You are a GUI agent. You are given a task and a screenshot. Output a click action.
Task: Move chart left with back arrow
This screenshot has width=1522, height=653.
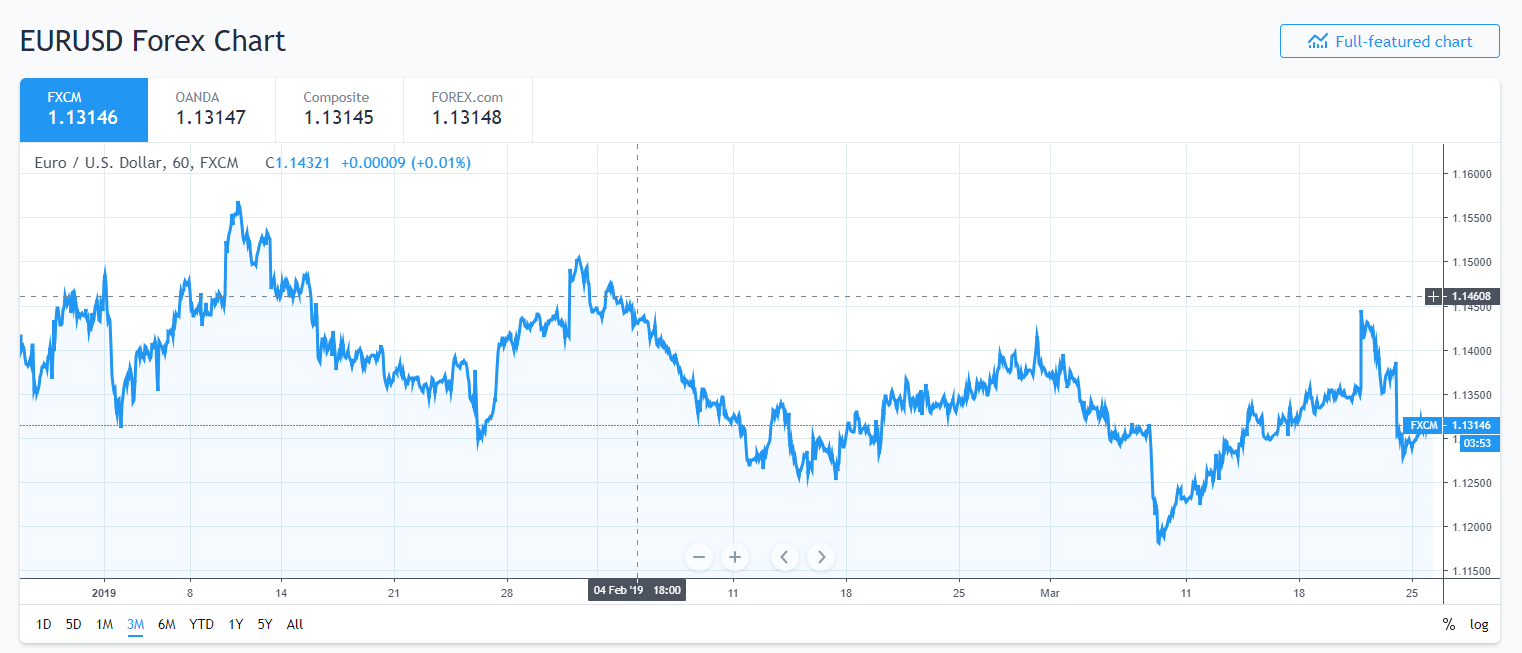(785, 557)
